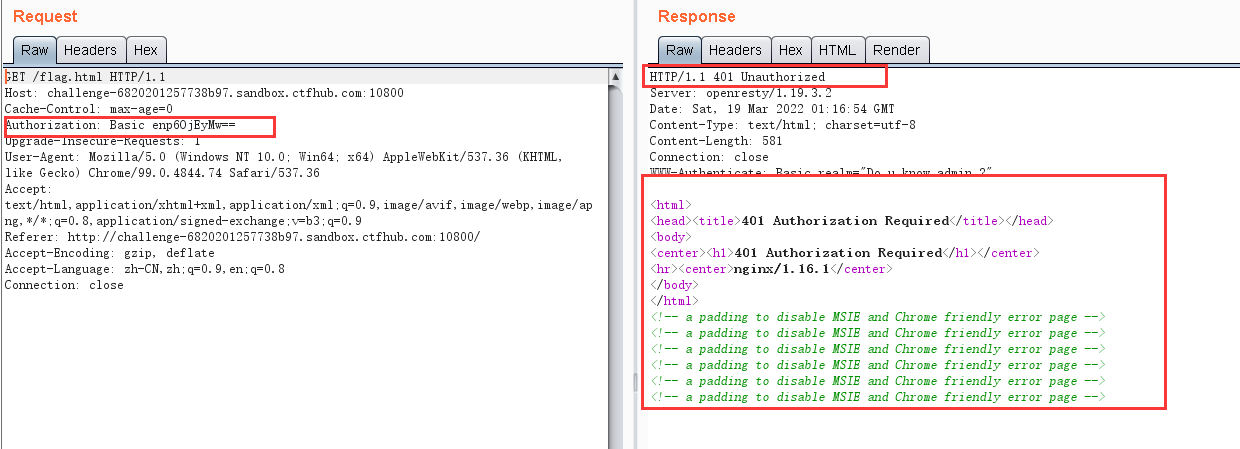Click the request scrollbar up arrow
Viewport: 1240px width, 449px height.
pos(616,75)
